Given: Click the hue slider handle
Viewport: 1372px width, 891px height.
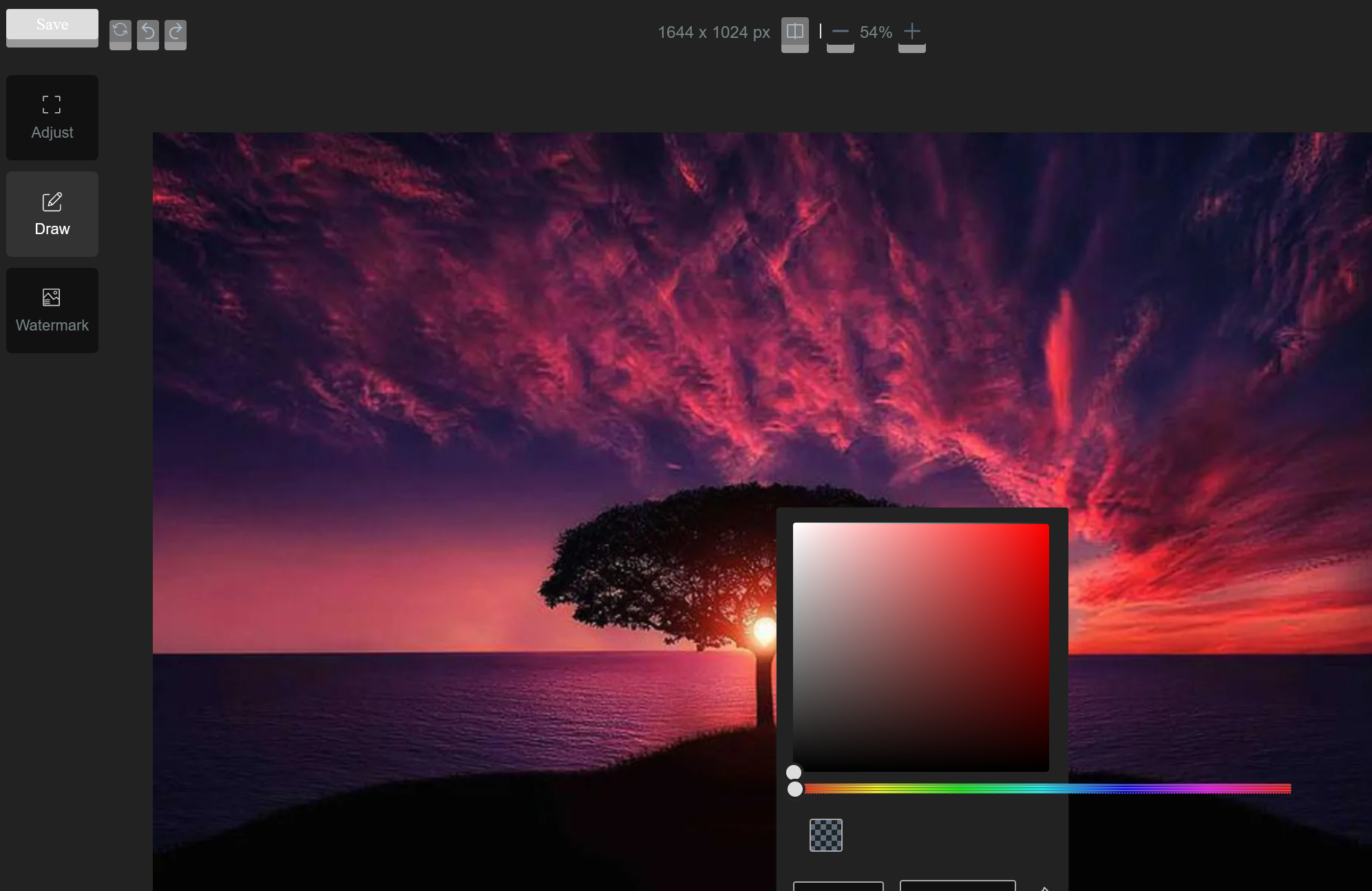Looking at the screenshot, I should 795,789.
